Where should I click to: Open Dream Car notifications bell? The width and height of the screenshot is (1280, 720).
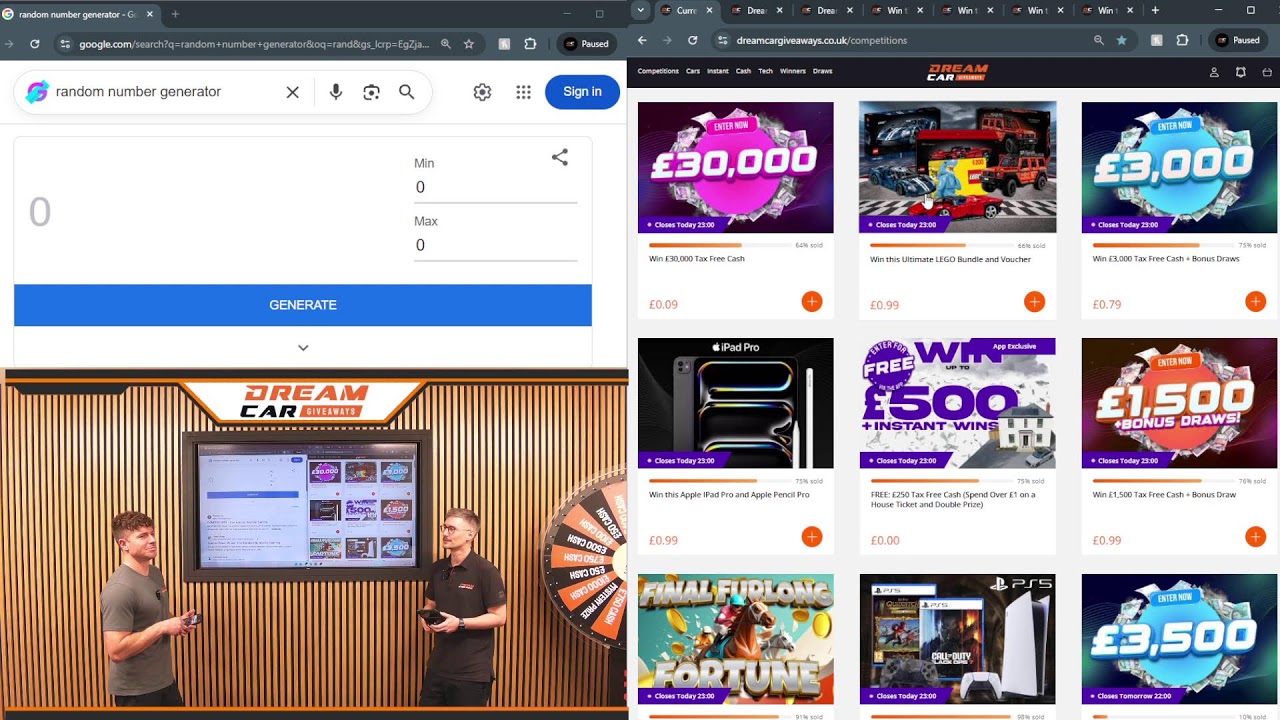(1241, 72)
